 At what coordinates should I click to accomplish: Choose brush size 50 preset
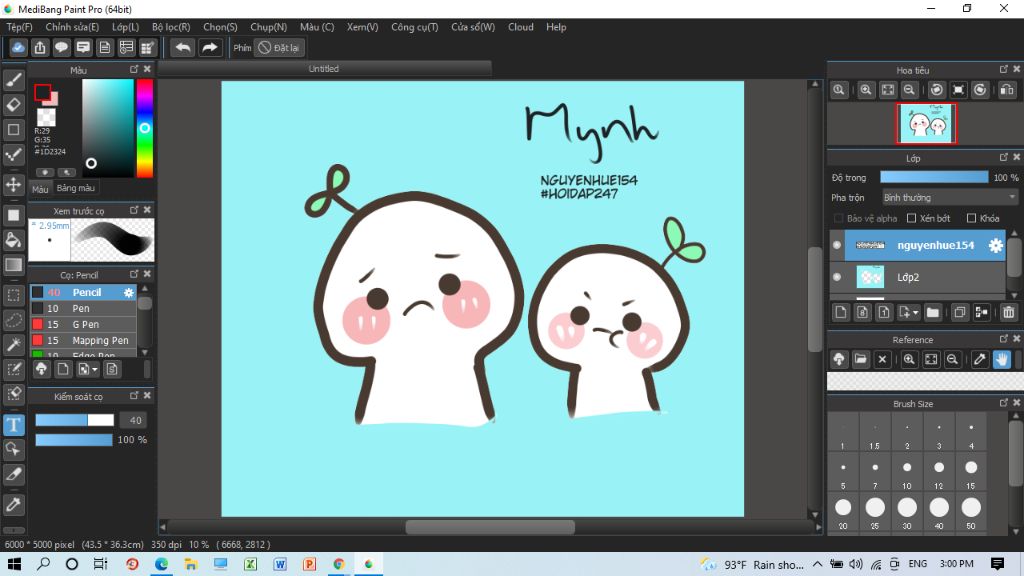click(971, 513)
